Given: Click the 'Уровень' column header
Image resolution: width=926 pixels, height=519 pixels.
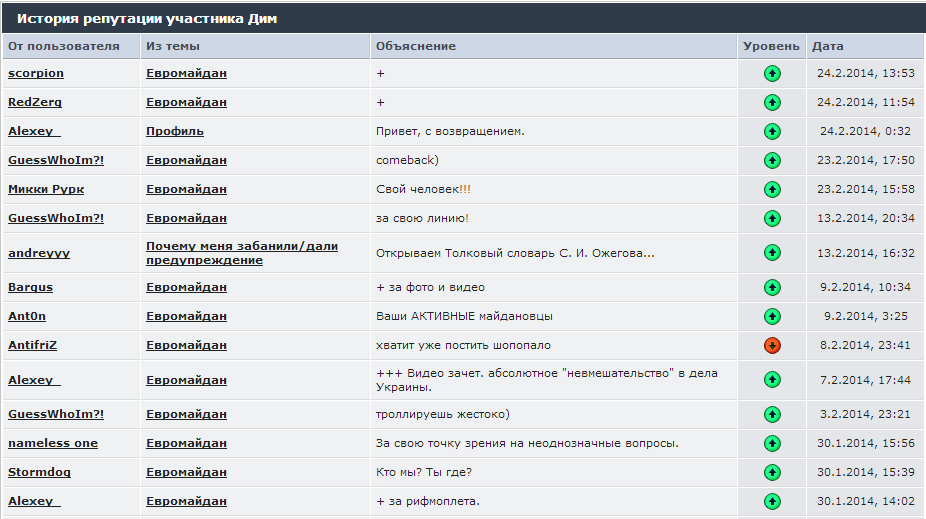Looking at the screenshot, I should tap(771, 46).
